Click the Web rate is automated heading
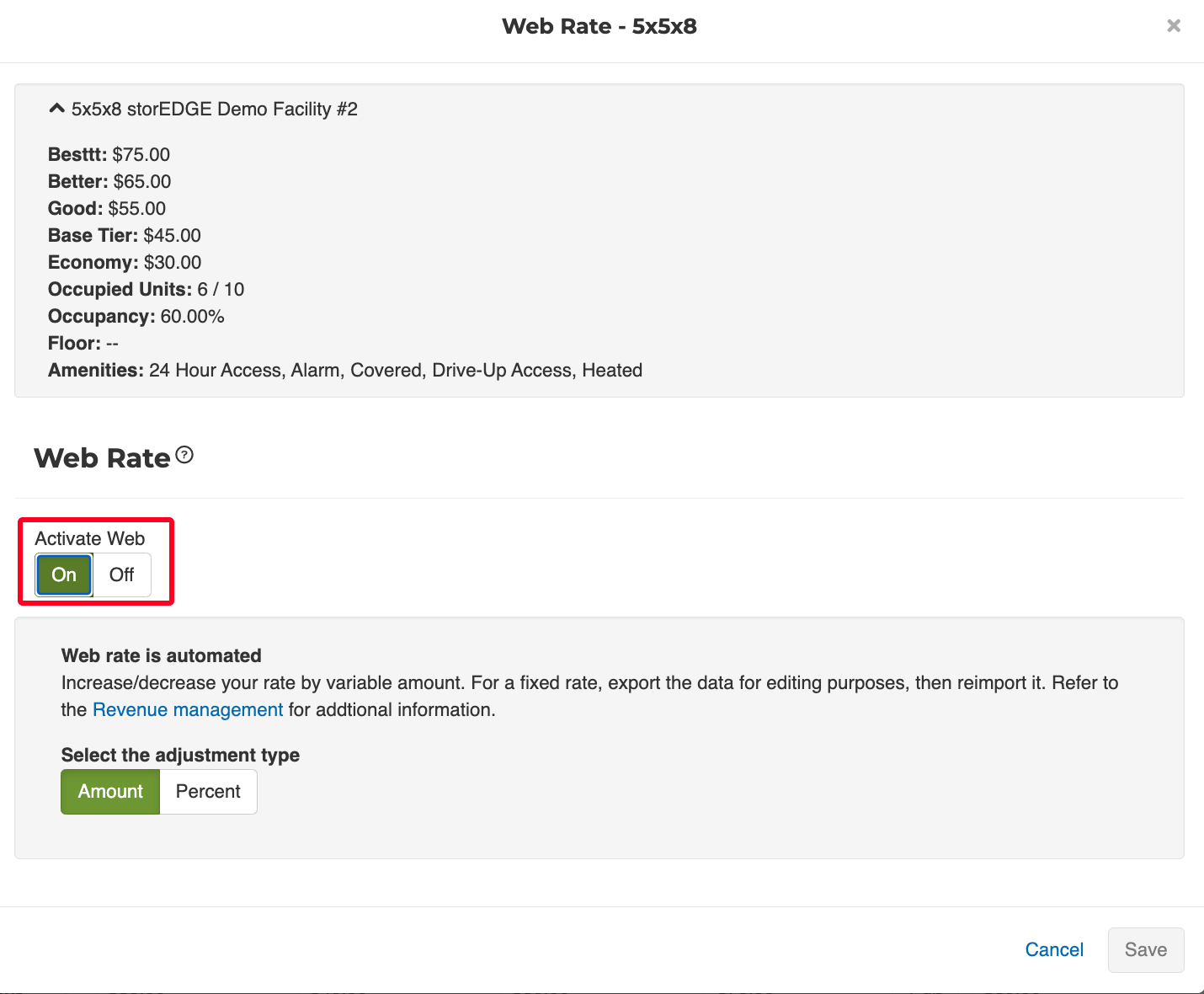This screenshot has width=1204, height=994. [162, 656]
